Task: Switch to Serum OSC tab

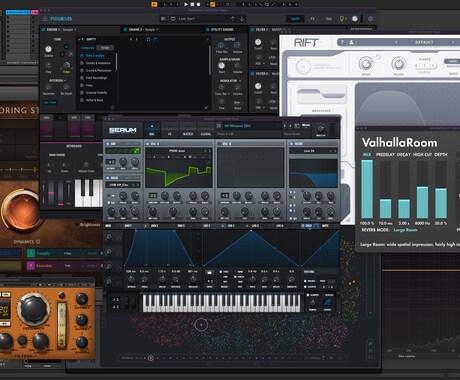Action: (152, 130)
